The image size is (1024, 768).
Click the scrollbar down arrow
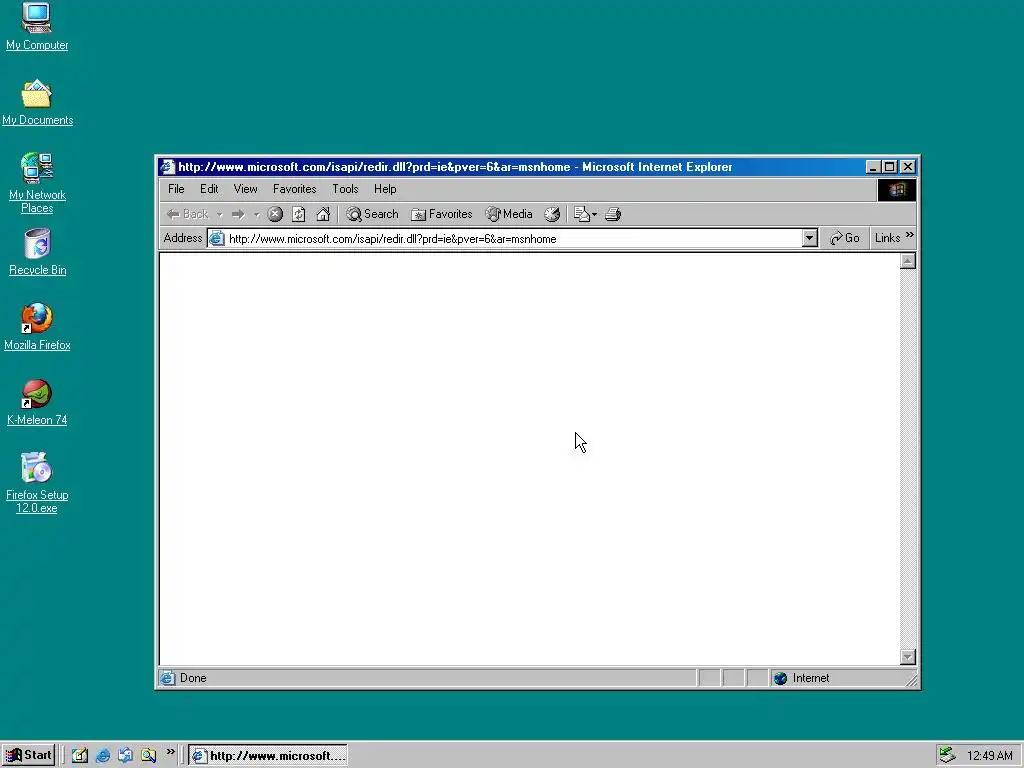point(907,657)
